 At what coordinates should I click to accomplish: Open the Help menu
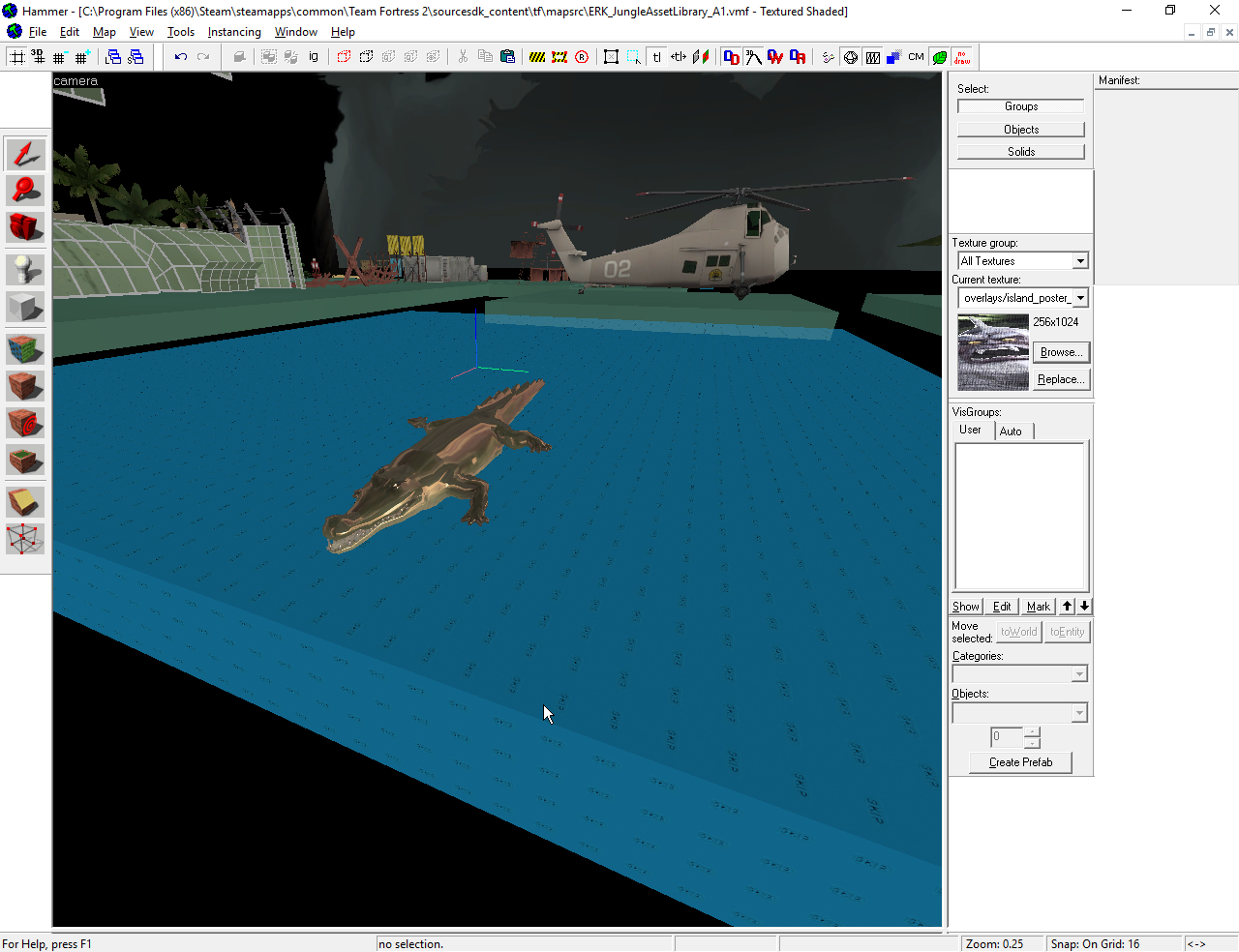pos(343,32)
